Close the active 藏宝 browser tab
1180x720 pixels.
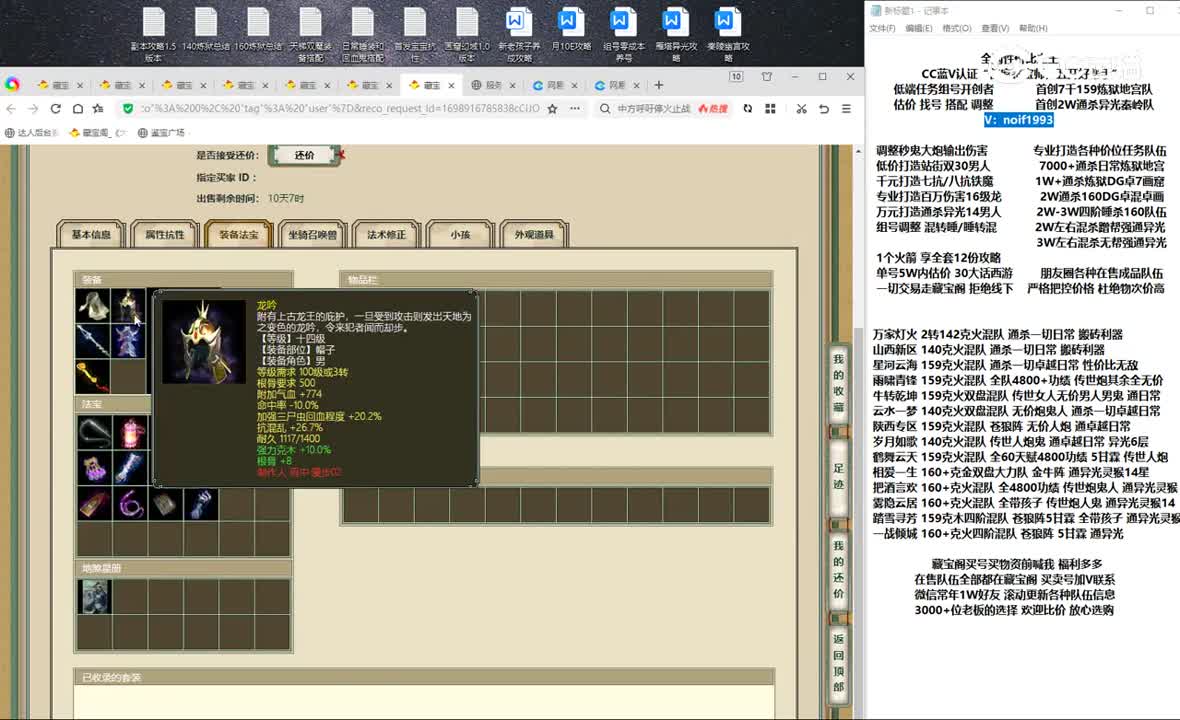pyautogui.click(x=452, y=85)
